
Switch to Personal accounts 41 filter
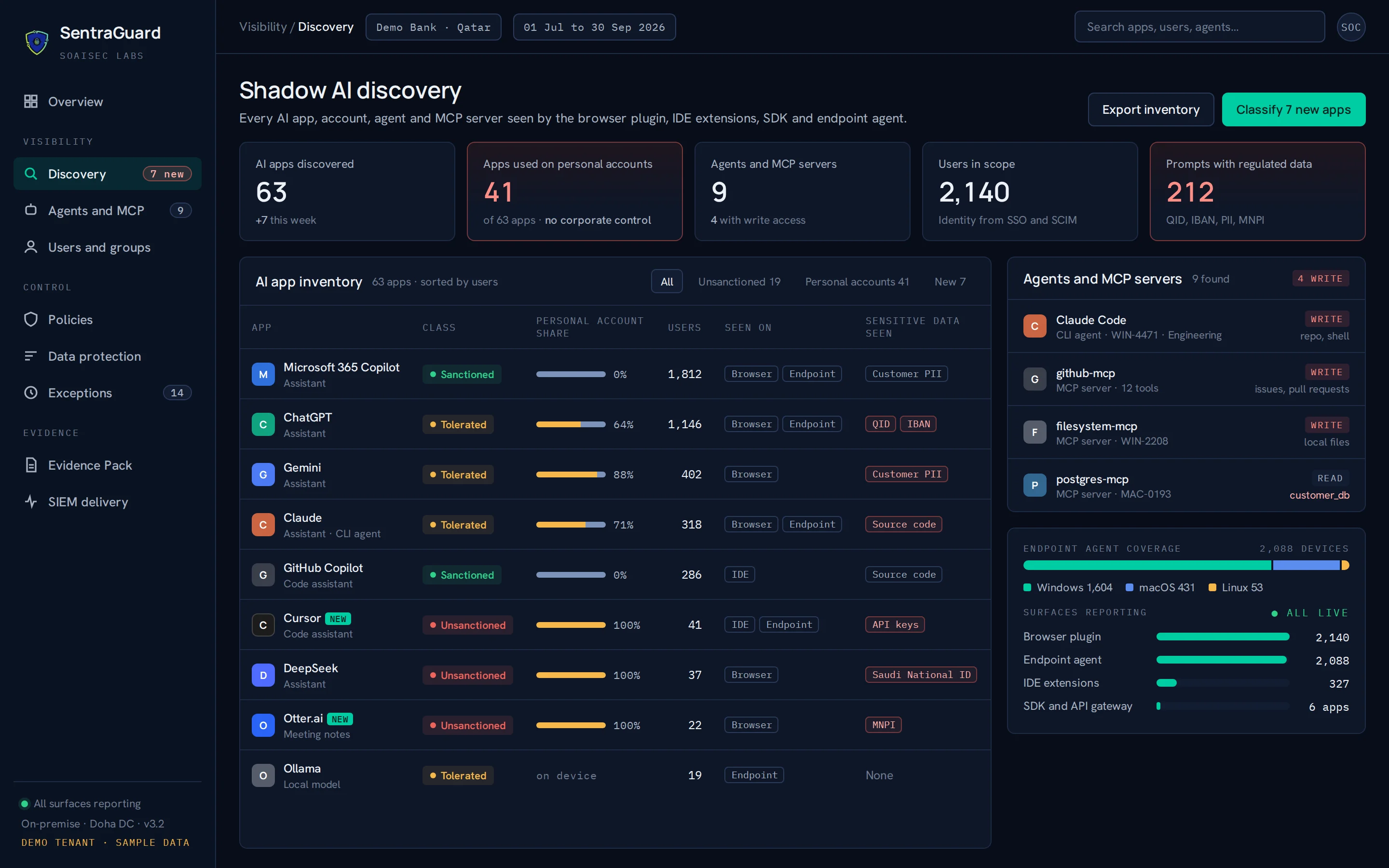pos(857,281)
